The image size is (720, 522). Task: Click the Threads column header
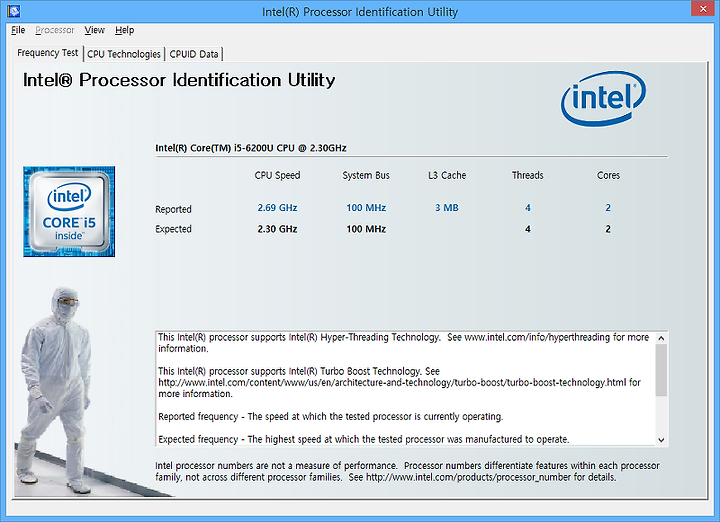coord(528,175)
